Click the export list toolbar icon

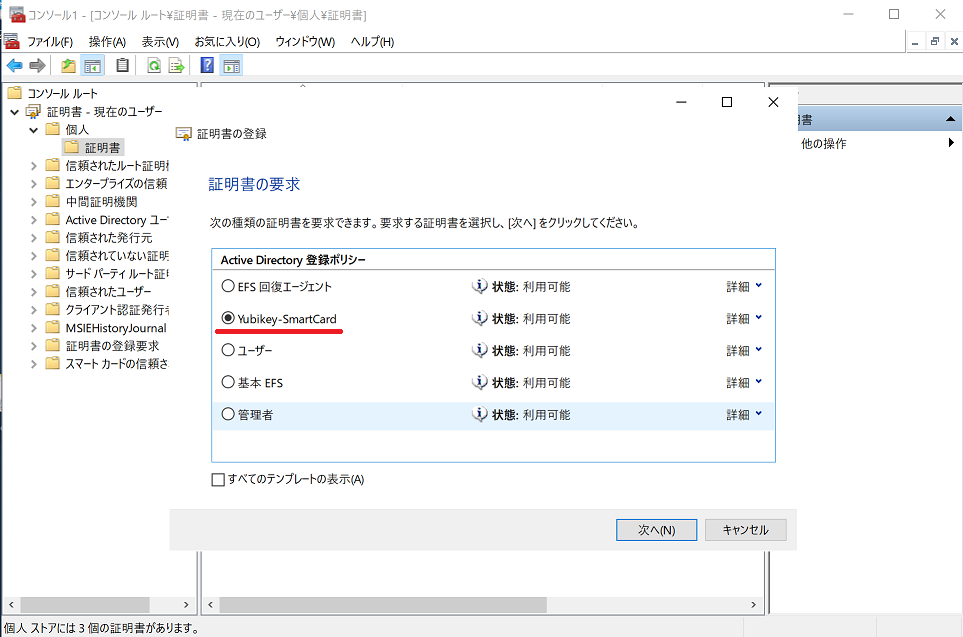177,66
